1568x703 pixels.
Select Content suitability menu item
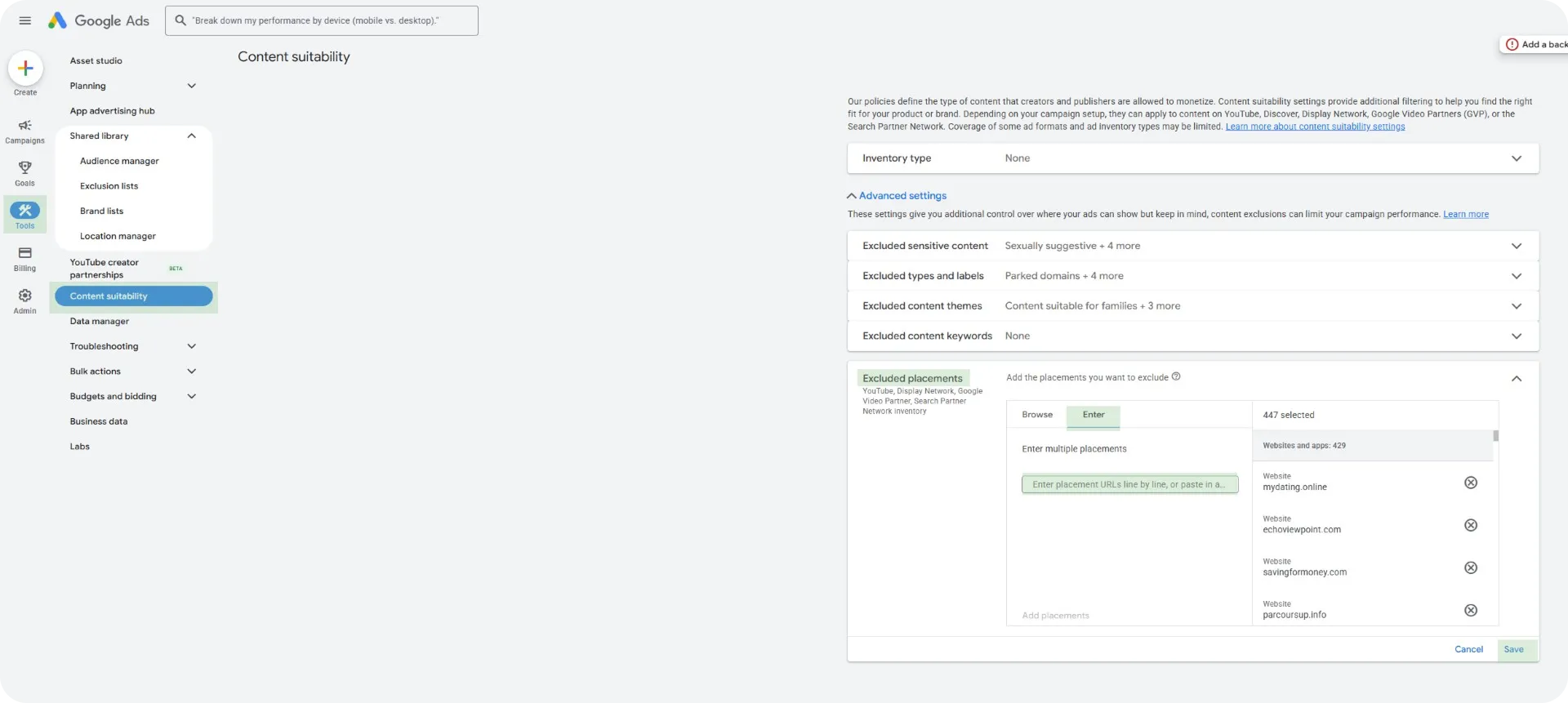(134, 296)
